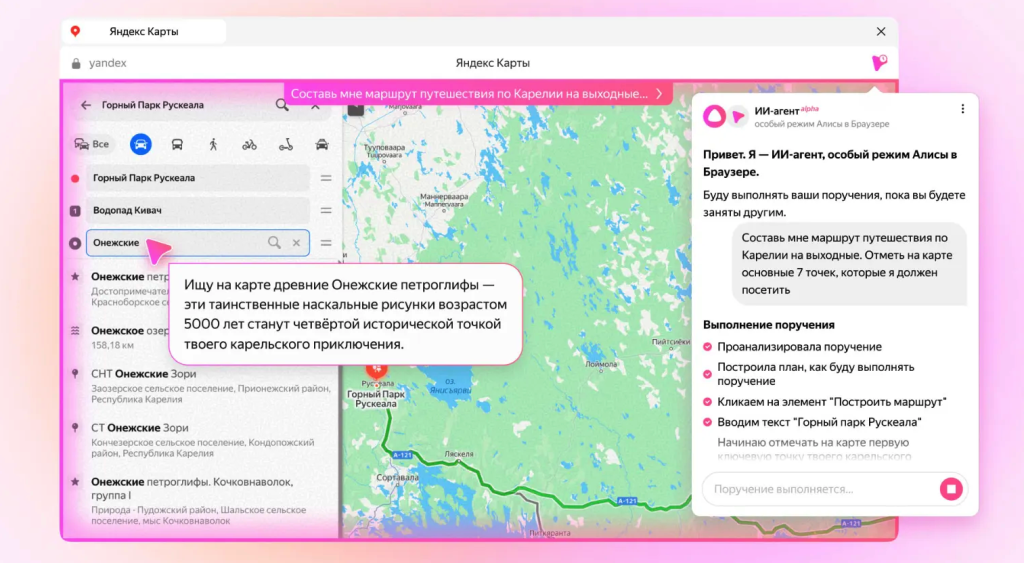
Task: Stop the running AI agent task
Action: point(950,489)
